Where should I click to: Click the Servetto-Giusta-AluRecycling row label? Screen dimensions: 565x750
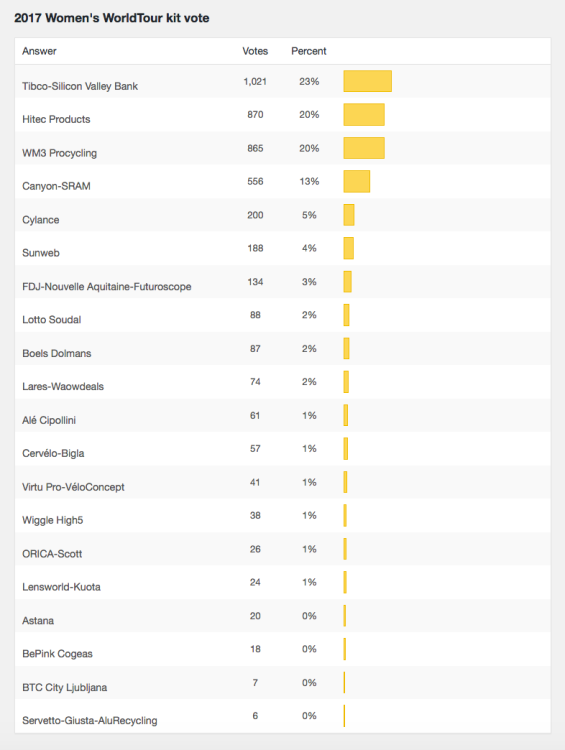point(89,720)
